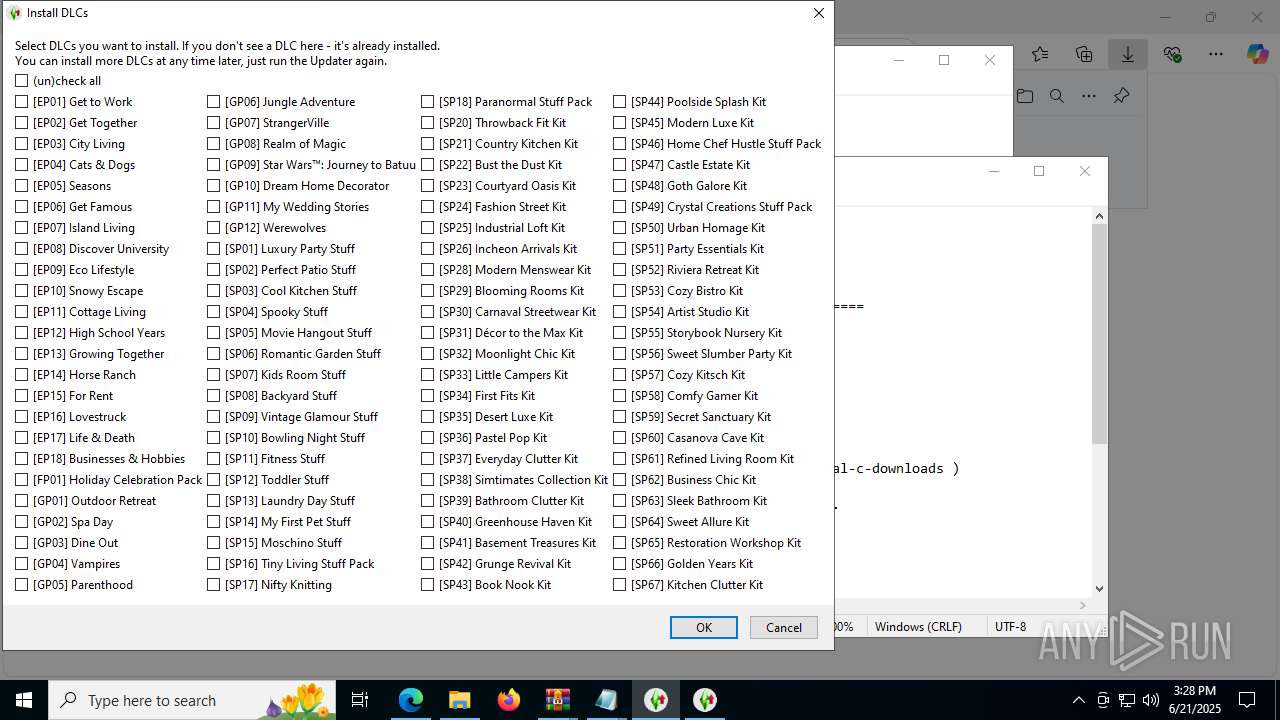Enable [SP65] Restoration Workshop Kit
The height and width of the screenshot is (720, 1280).
(x=620, y=543)
